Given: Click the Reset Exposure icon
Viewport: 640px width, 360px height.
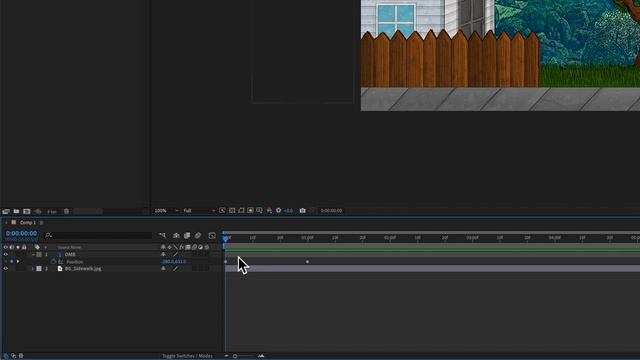Looking at the screenshot, I should 278,211.
